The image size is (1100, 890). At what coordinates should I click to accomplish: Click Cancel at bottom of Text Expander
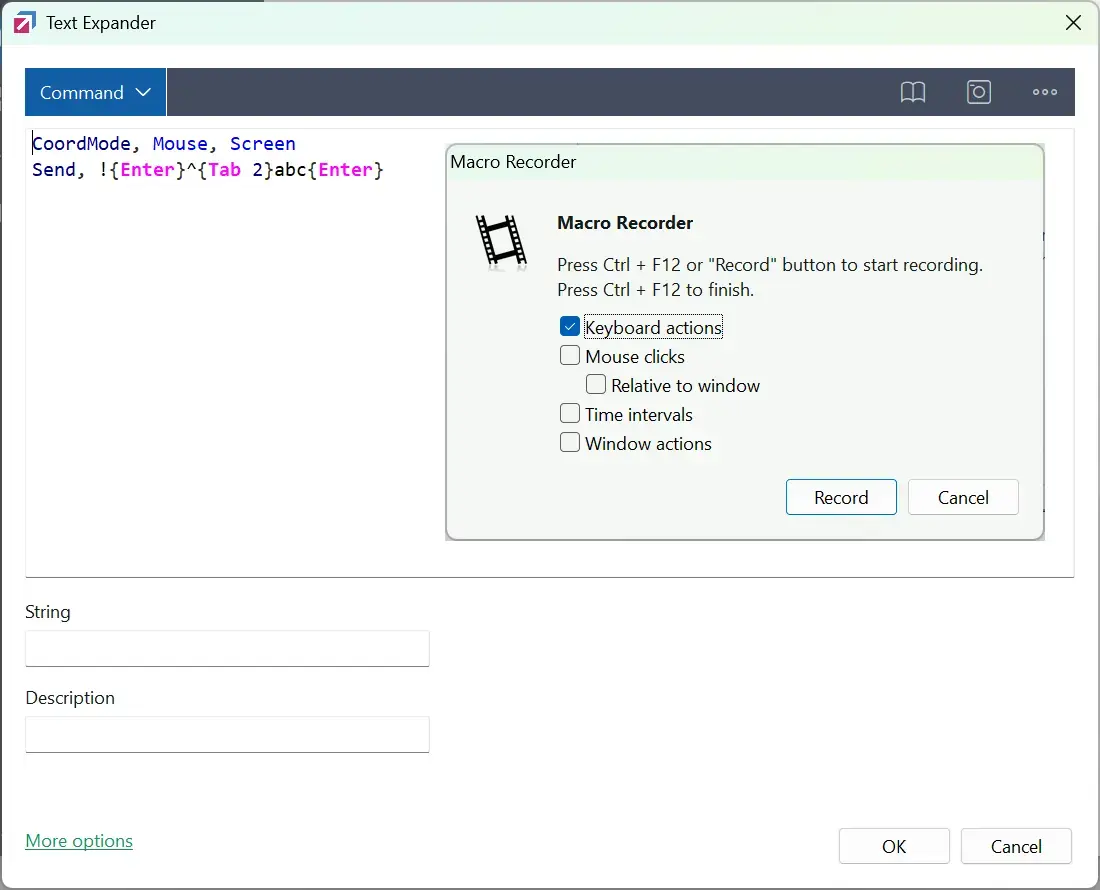[x=1016, y=847]
